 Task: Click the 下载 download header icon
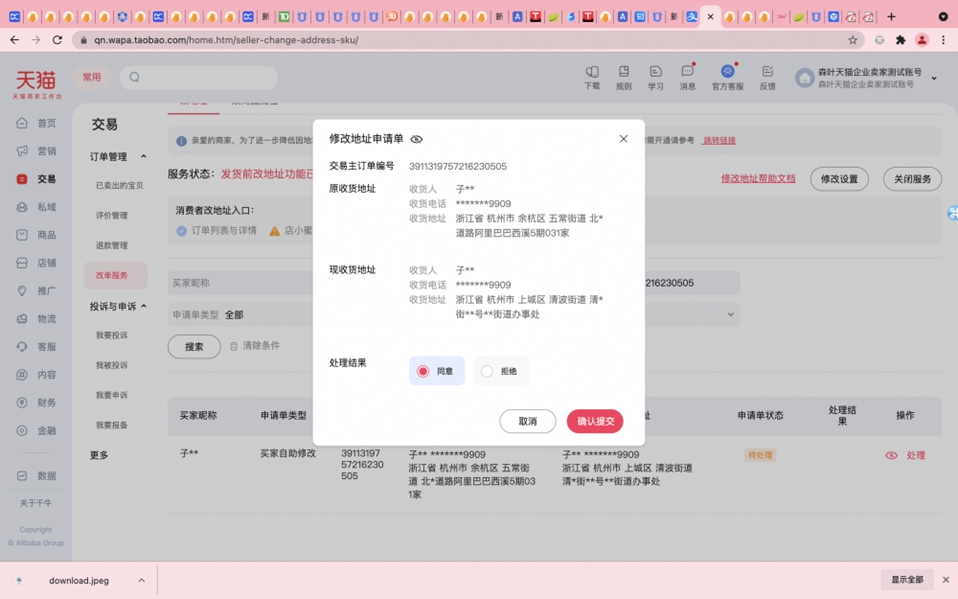click(x=592, y=78)
